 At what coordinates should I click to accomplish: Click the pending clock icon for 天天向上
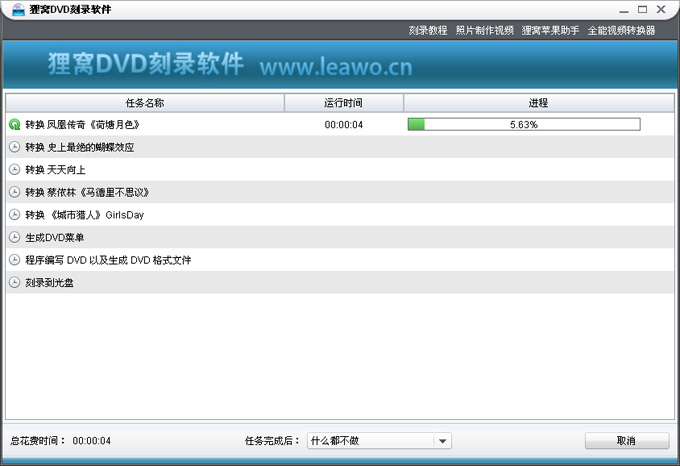click(15, 170)
